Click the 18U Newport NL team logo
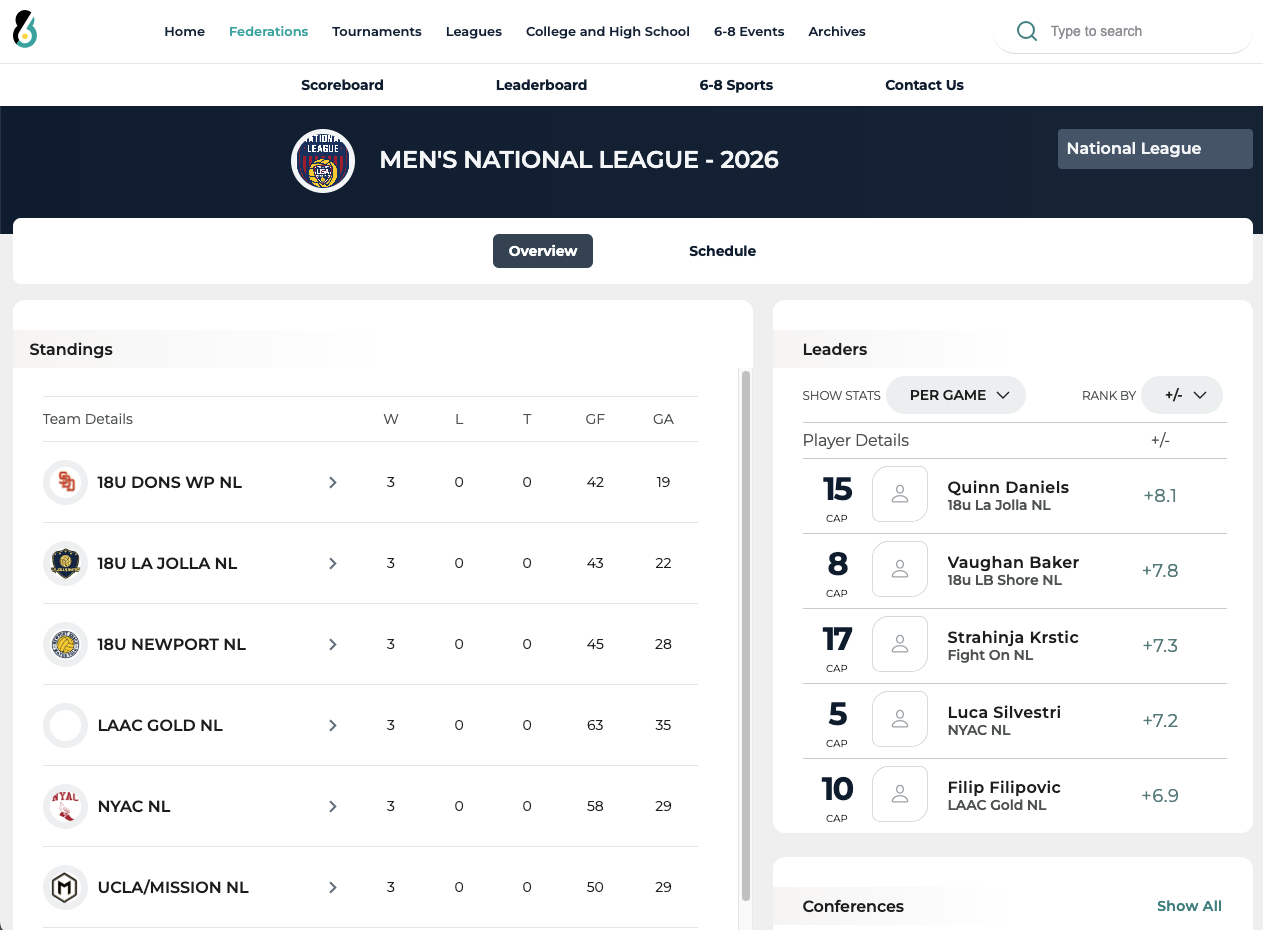 coord(66,644)
